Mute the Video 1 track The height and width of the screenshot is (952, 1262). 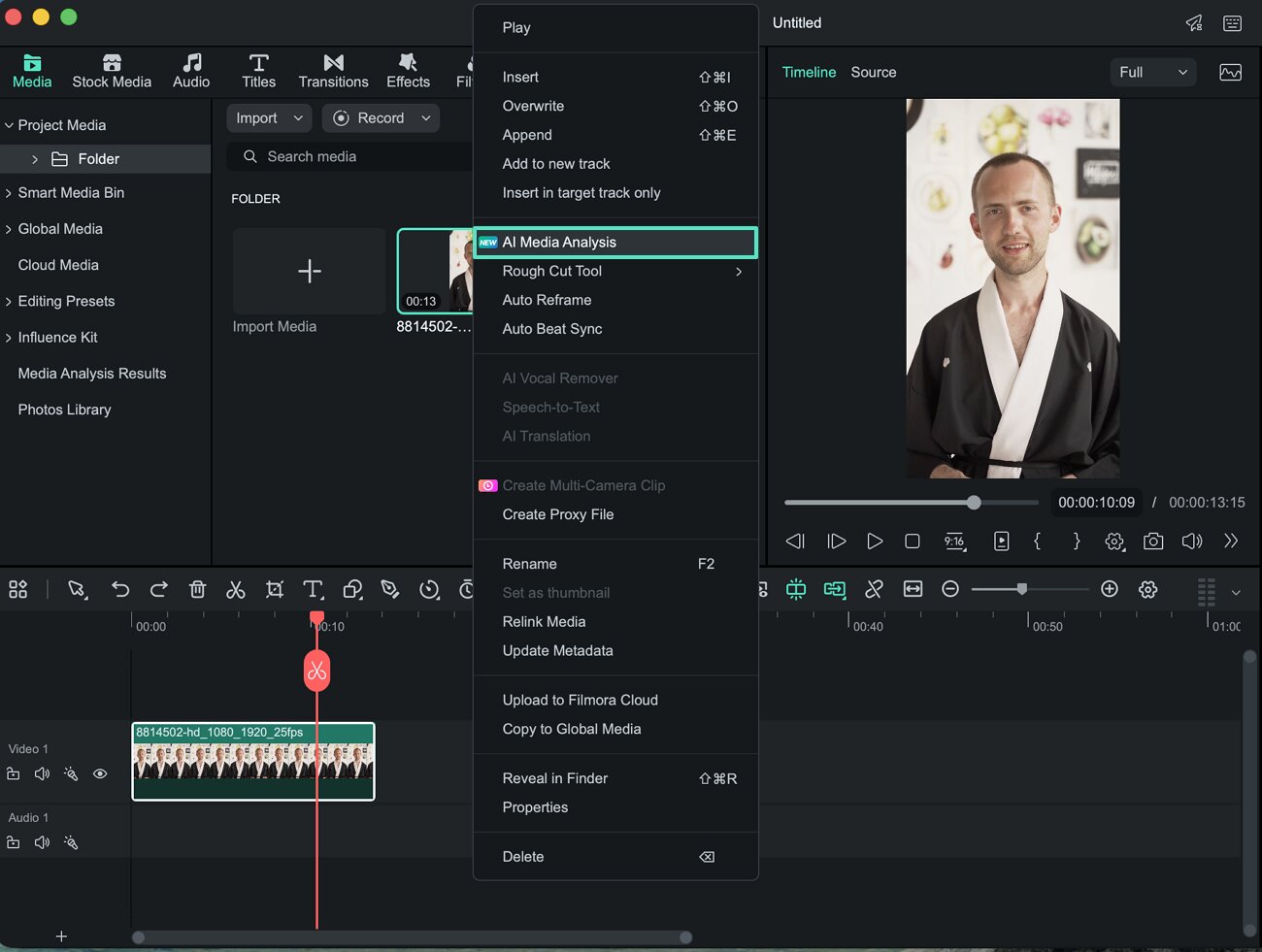click(x=42, y=774)
